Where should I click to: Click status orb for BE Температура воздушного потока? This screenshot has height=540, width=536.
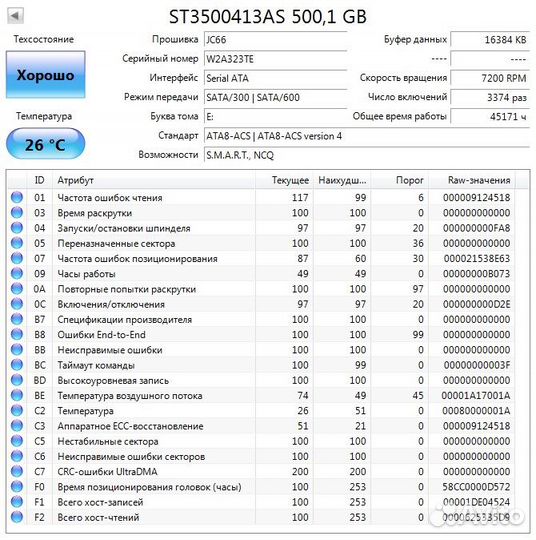[x=17, y=395]
